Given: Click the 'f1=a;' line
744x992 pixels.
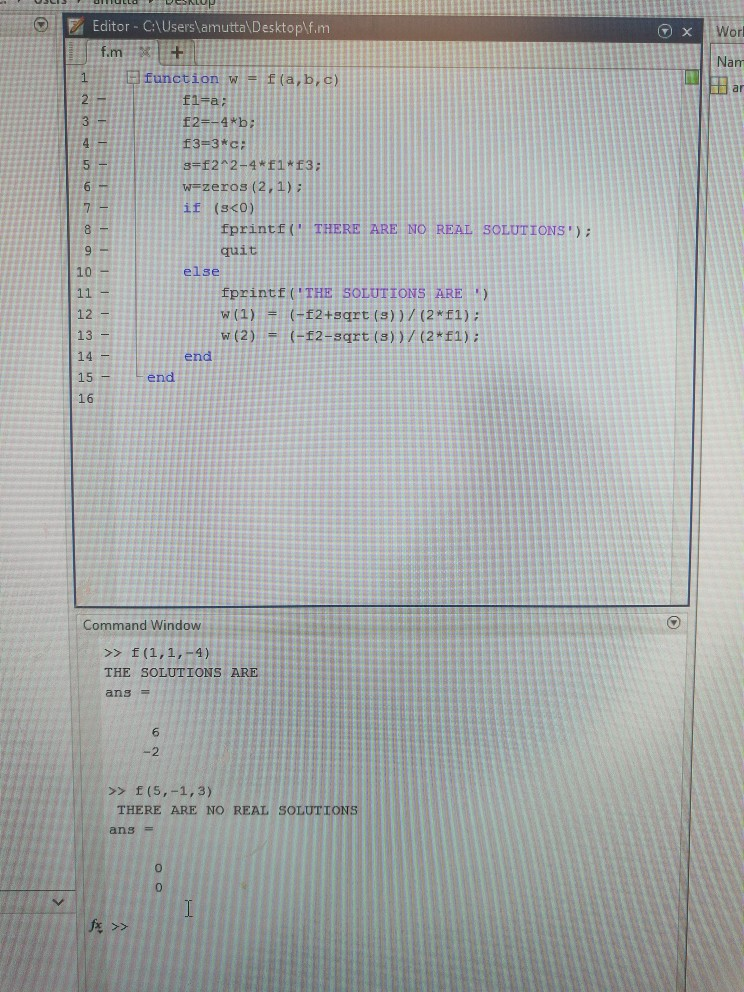Looking at the screenshot, I should (204, 100).
